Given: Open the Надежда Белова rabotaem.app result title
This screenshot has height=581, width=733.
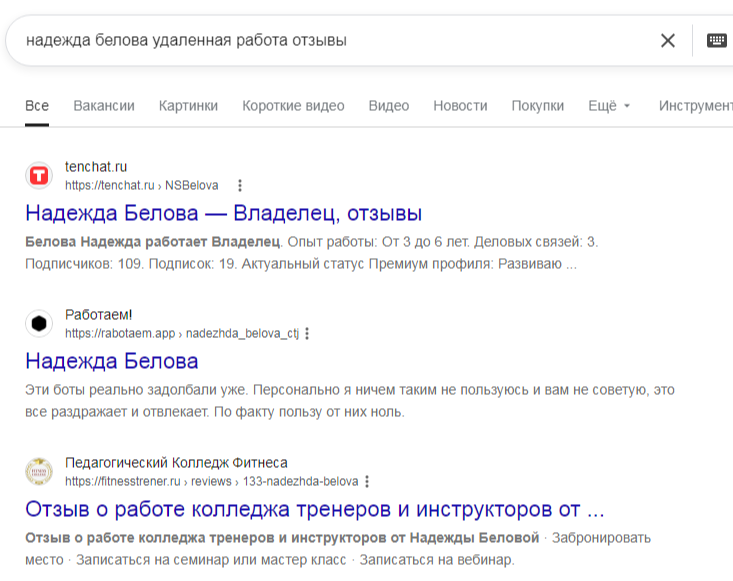Looking at the screenshot, I should coord(112,361).
